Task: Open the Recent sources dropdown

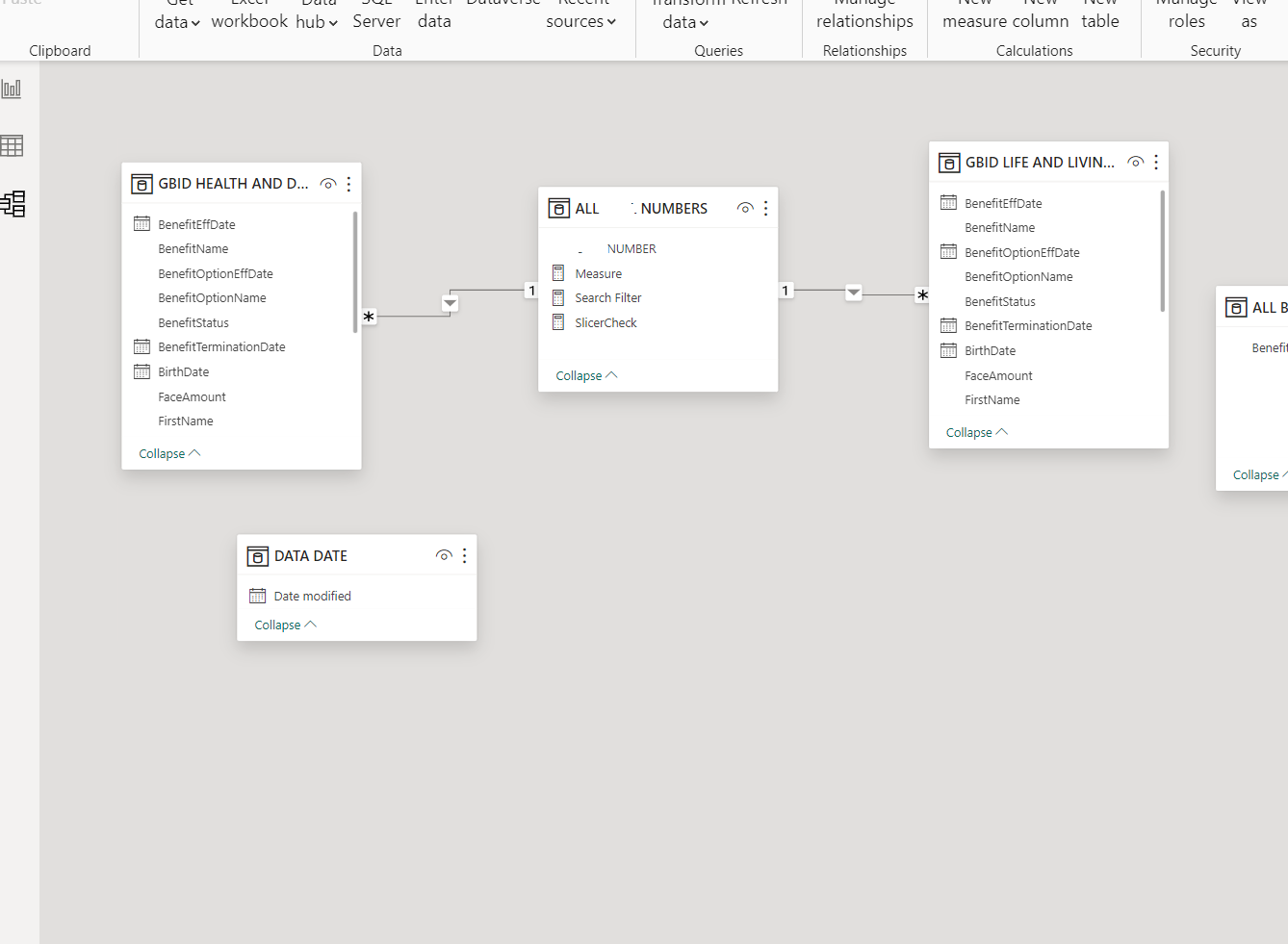Action: pyautogui.click(x=581, y=14)
